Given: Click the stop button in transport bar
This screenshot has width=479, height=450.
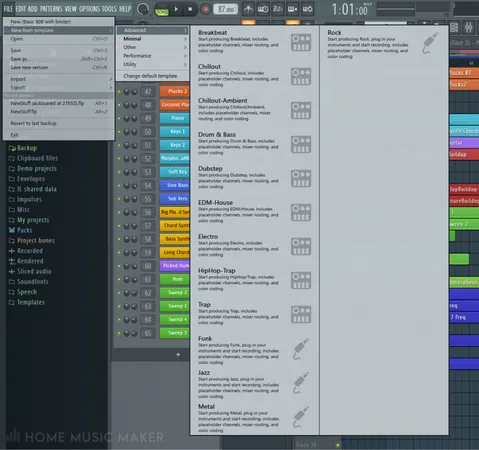Looking at the screenshot, I should point(190,9).
